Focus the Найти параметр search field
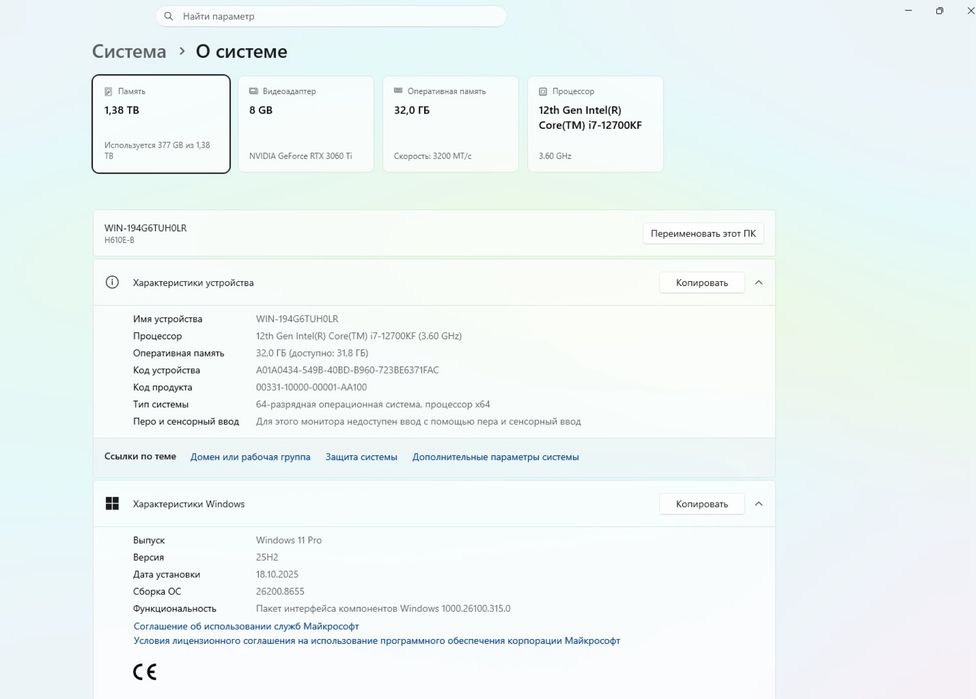Viewport: 976px width, 699px height. pyautogui.click(x=331, y=16)
